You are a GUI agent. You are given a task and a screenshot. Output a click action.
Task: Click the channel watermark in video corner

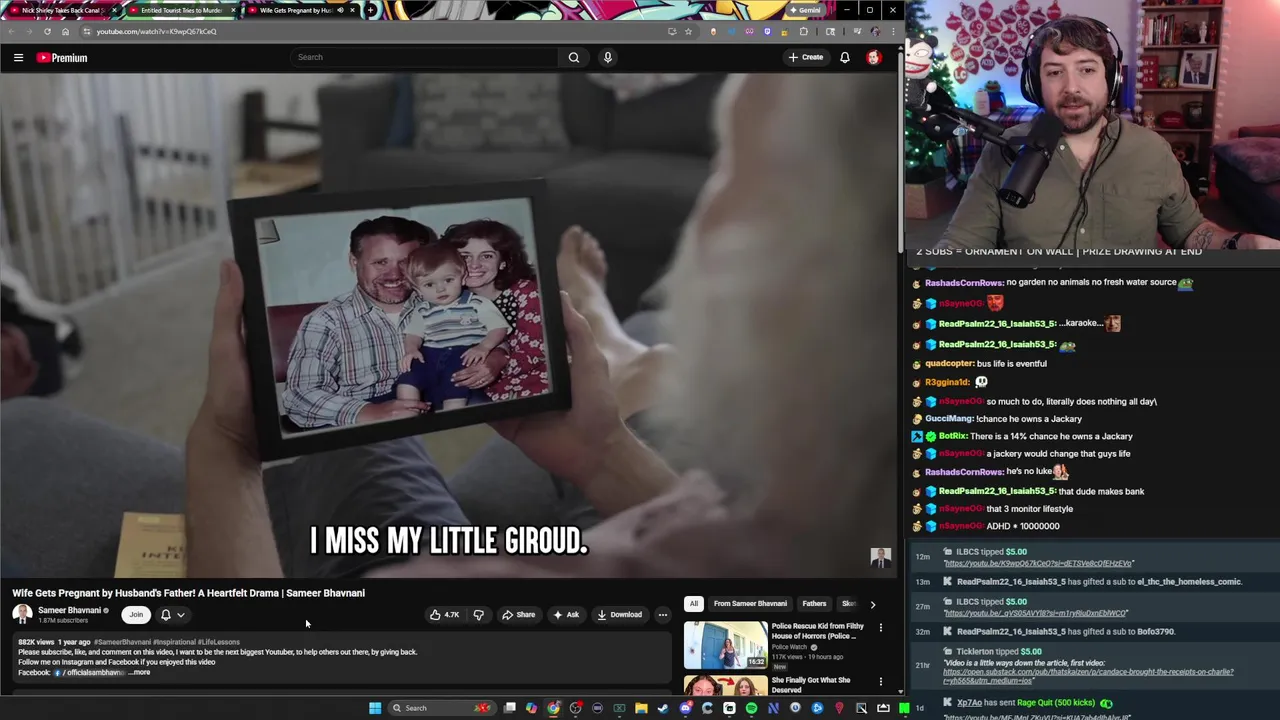point(880,558)
